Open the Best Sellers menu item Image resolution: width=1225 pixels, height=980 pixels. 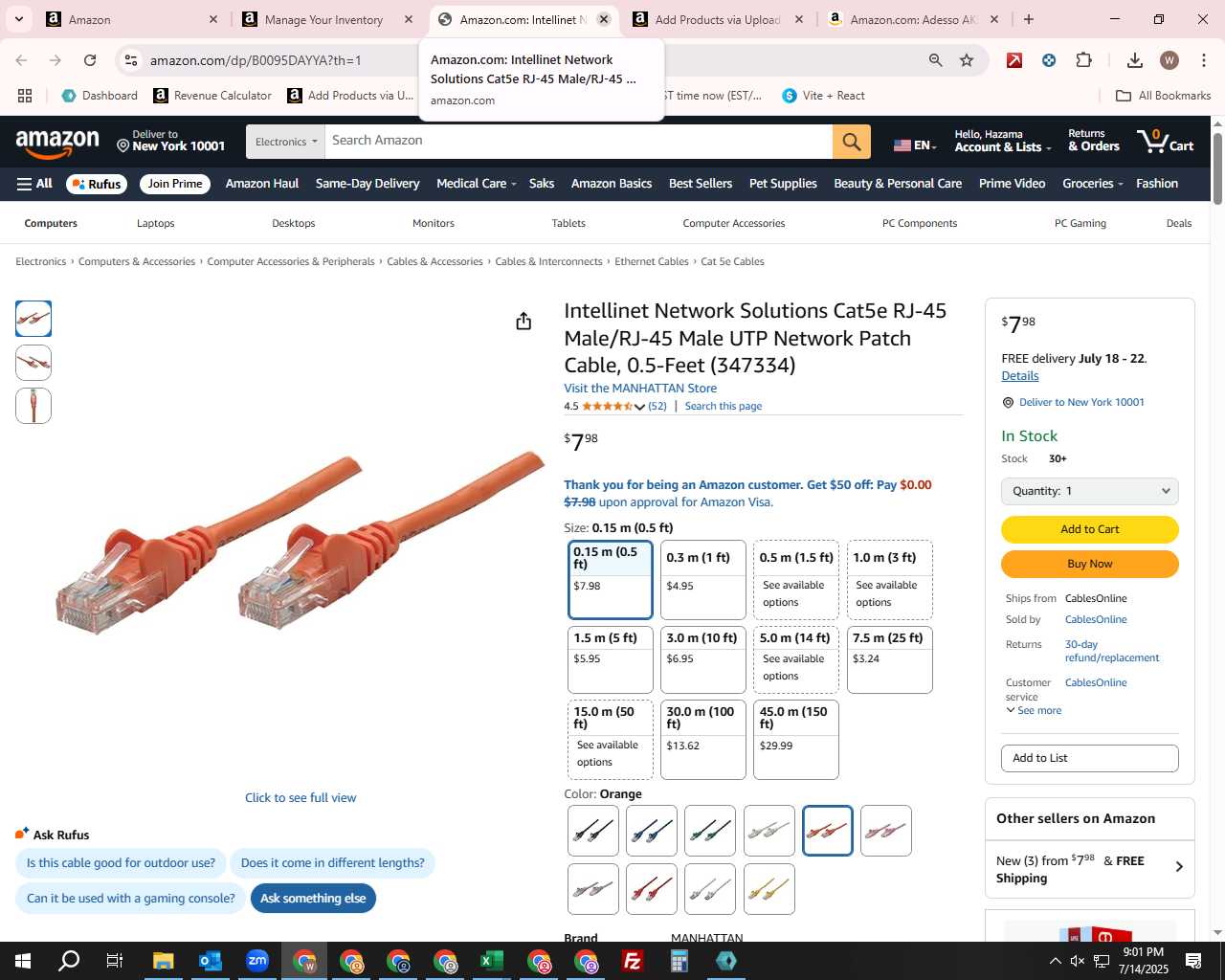click(701, 184)
